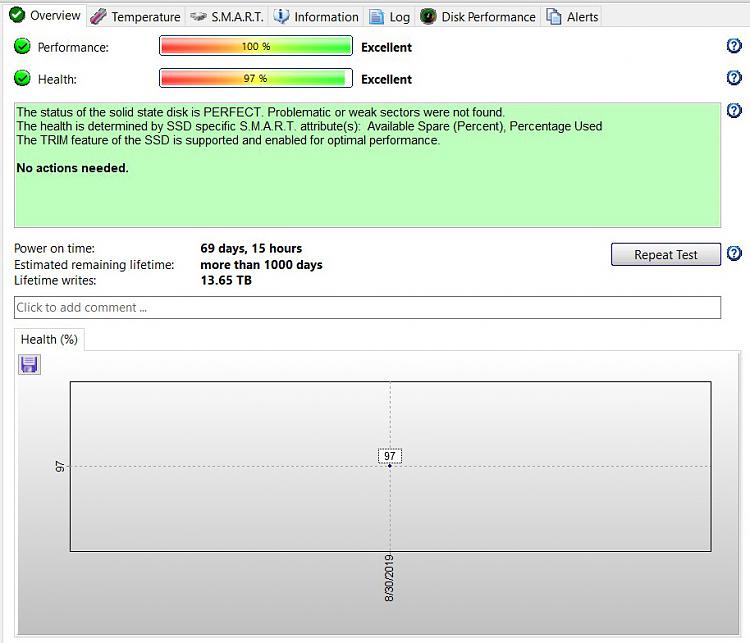
Task: Select the Health (%) graph tab
Action: pos(49,339)
